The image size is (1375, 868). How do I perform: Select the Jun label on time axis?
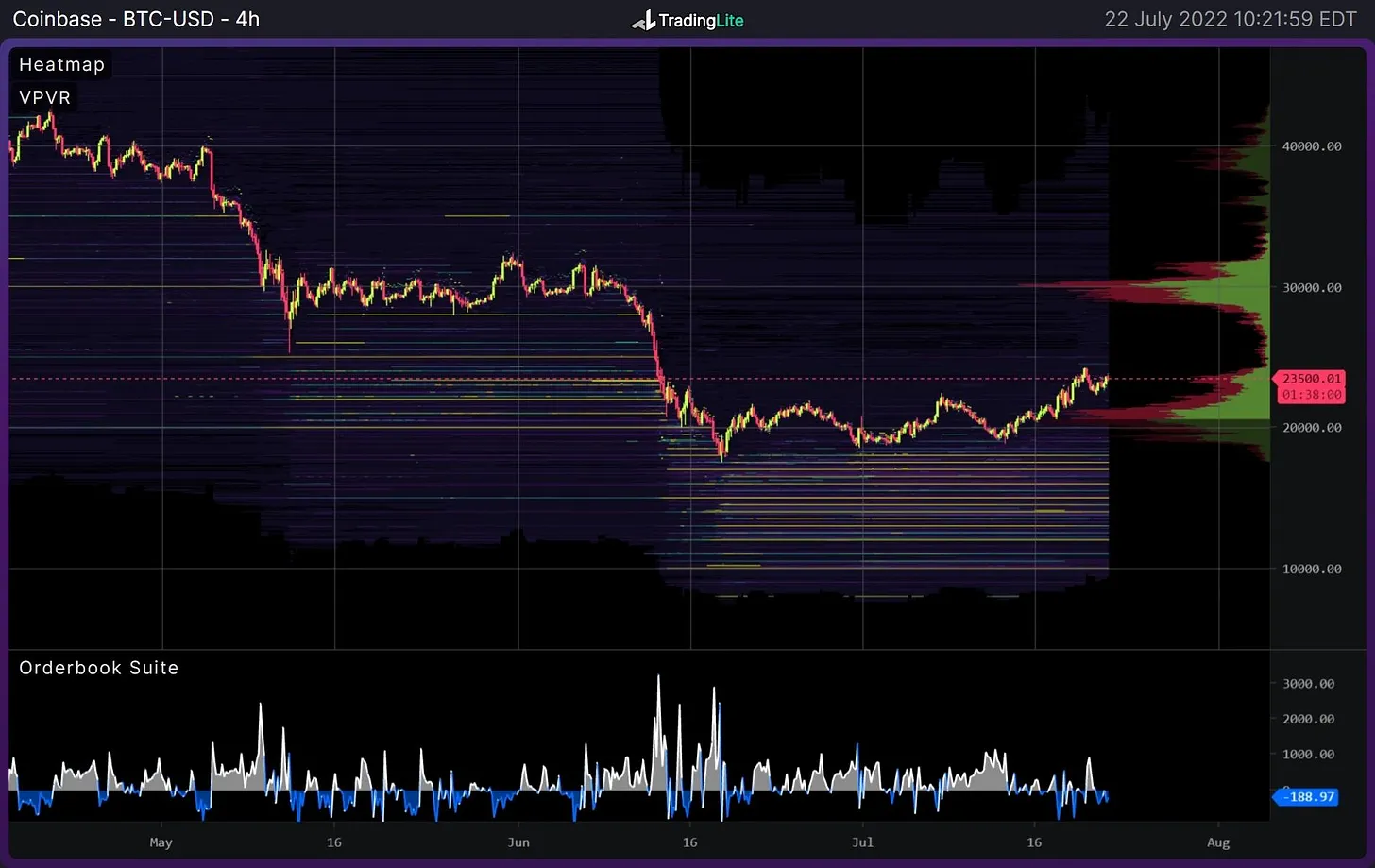[x=518, y=842]
